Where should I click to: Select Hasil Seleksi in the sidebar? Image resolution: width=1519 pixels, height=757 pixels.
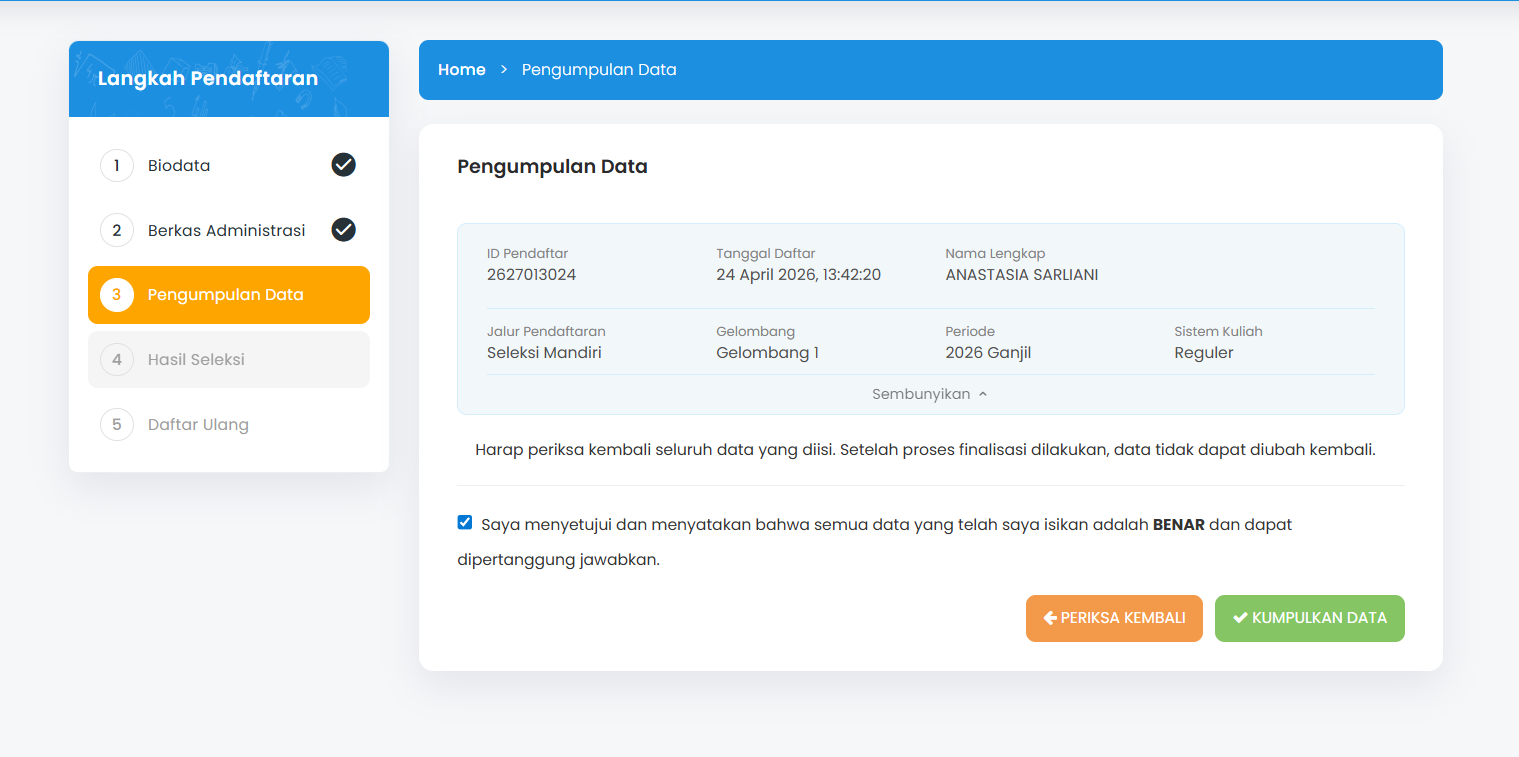196,359
